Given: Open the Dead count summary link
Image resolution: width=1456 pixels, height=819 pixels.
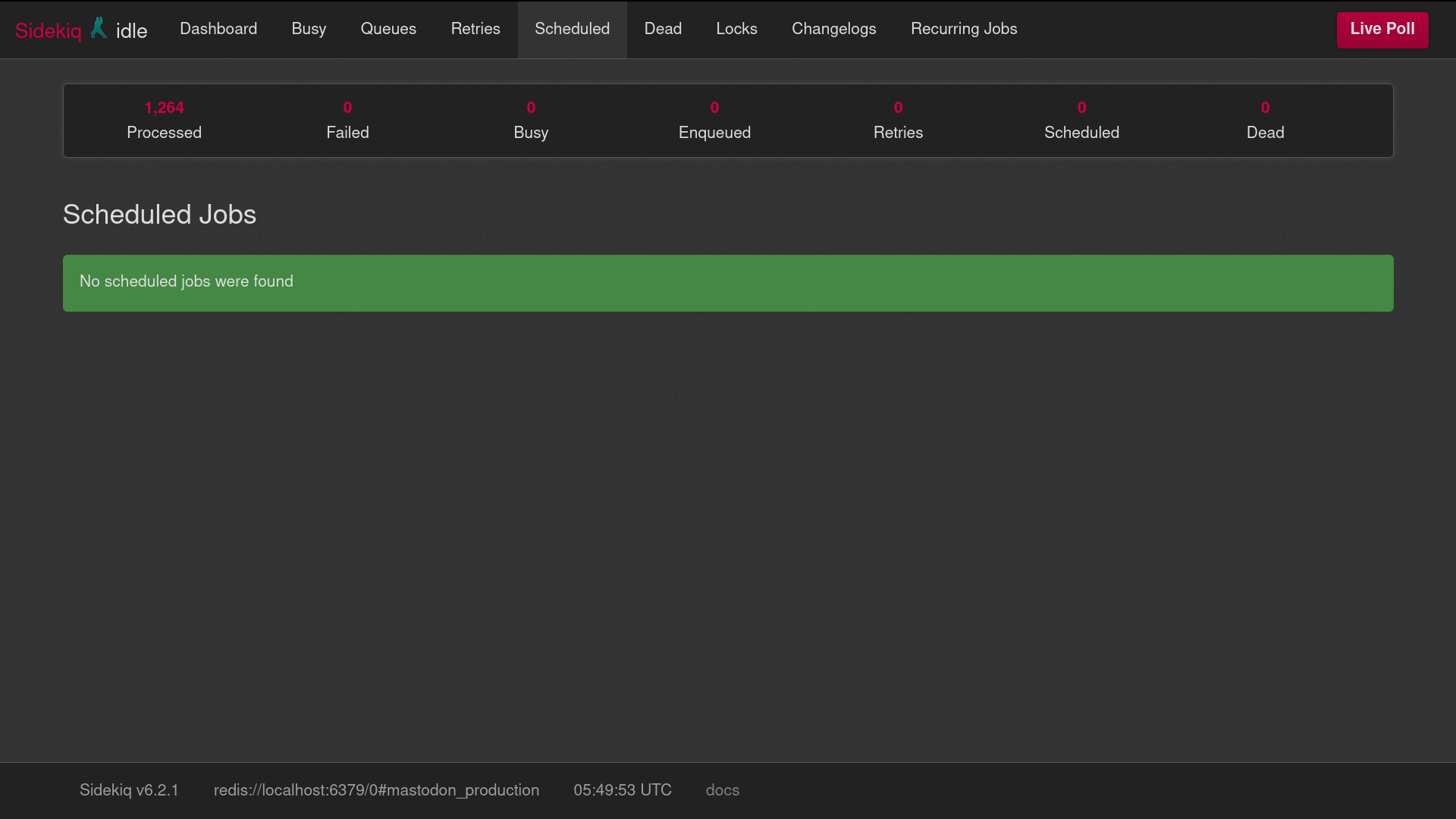Looking at the screenshot, I should tap(1265, 120).
